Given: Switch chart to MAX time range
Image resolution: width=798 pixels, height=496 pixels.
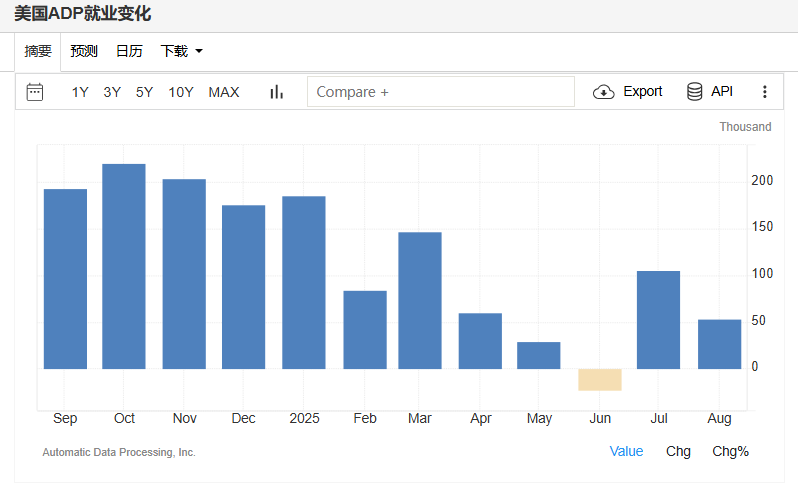Looking at the screenshot, I should click(x=224, y=92).
